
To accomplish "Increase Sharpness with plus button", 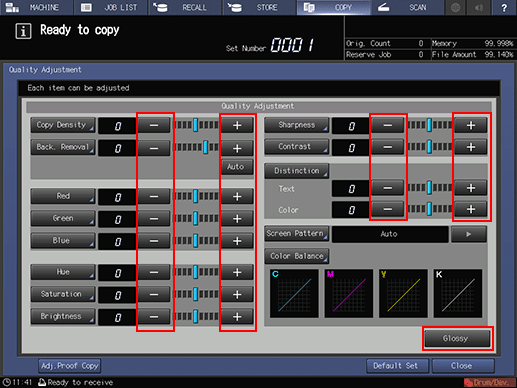I will [471, 125].
